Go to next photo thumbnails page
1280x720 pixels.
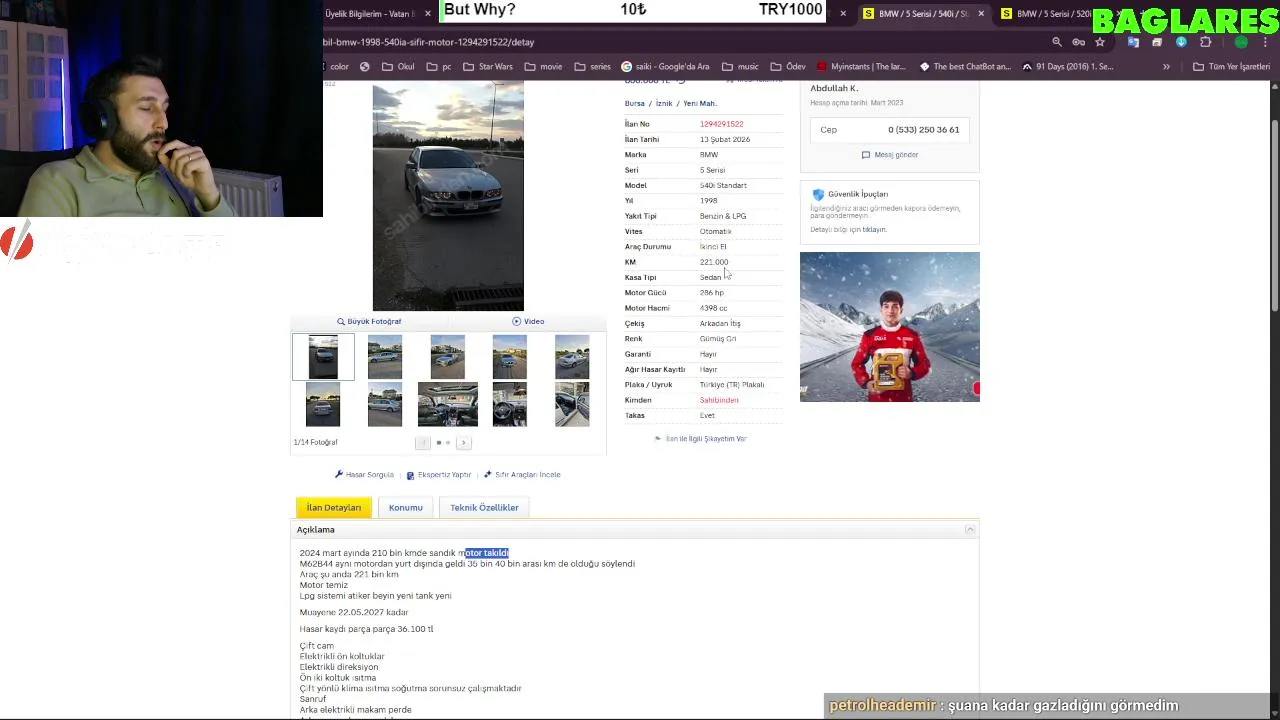tap(463, 442)
